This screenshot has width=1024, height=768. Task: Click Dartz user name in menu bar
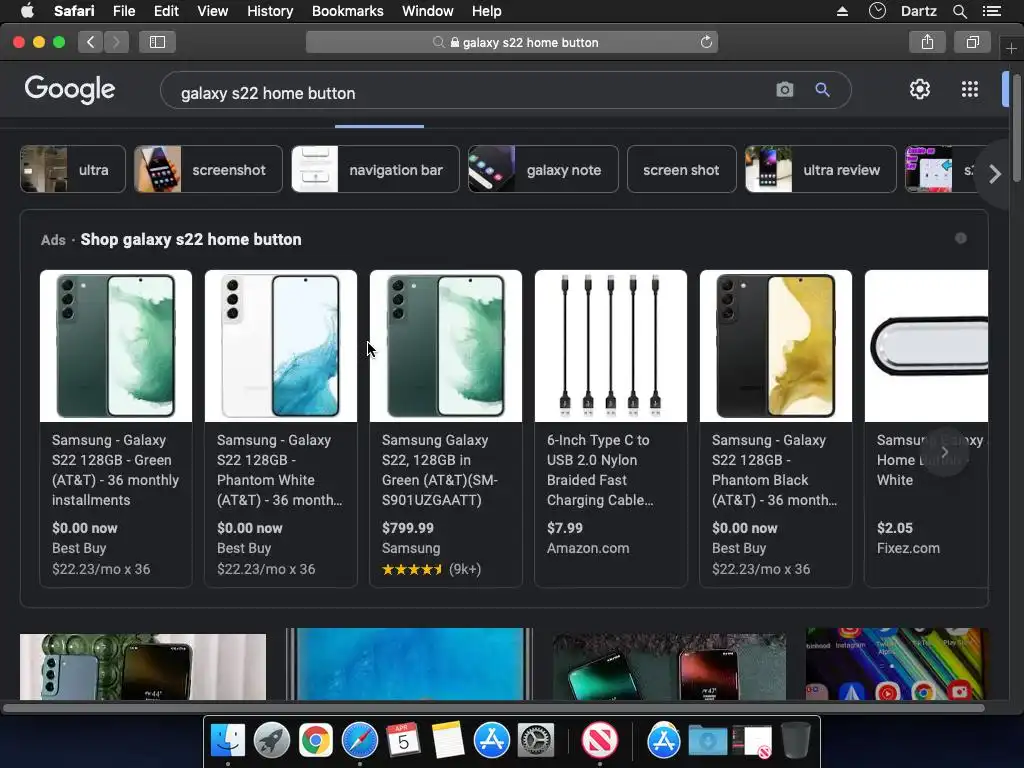coord(918,11)
